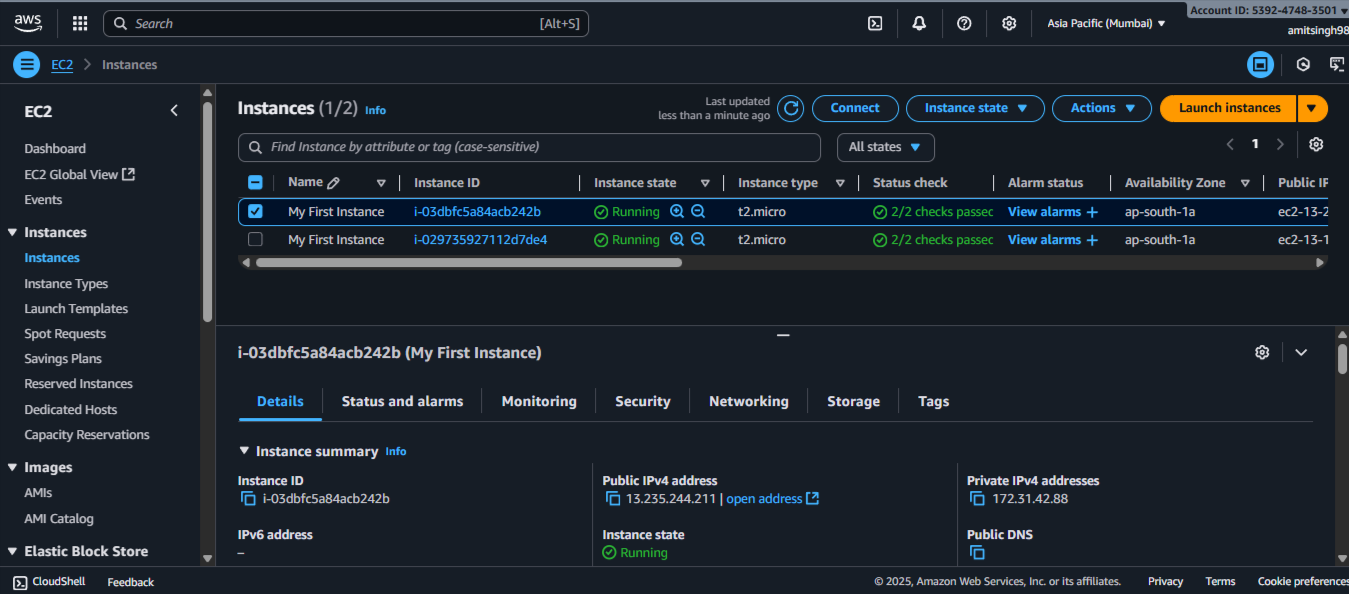
Task: Open Cookie preferences in footer
Action: (x=1303, y=581)
